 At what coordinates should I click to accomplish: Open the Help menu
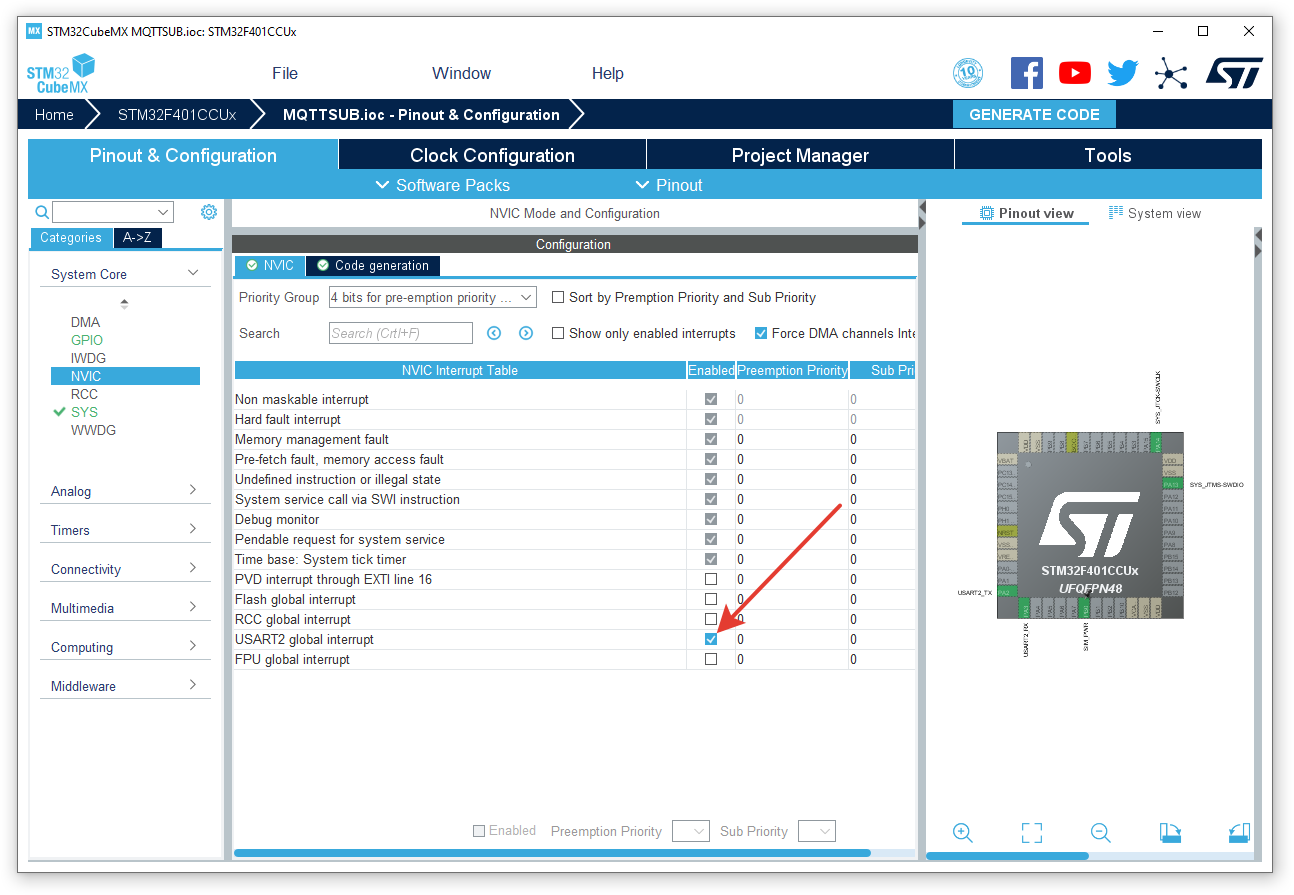[607, 73]
